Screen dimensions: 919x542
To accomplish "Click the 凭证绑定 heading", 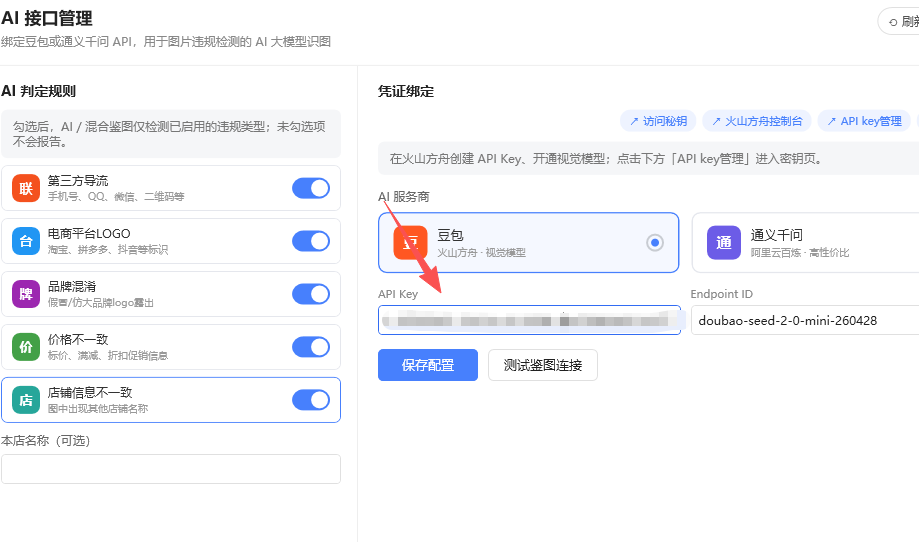I will pos(406,91).
